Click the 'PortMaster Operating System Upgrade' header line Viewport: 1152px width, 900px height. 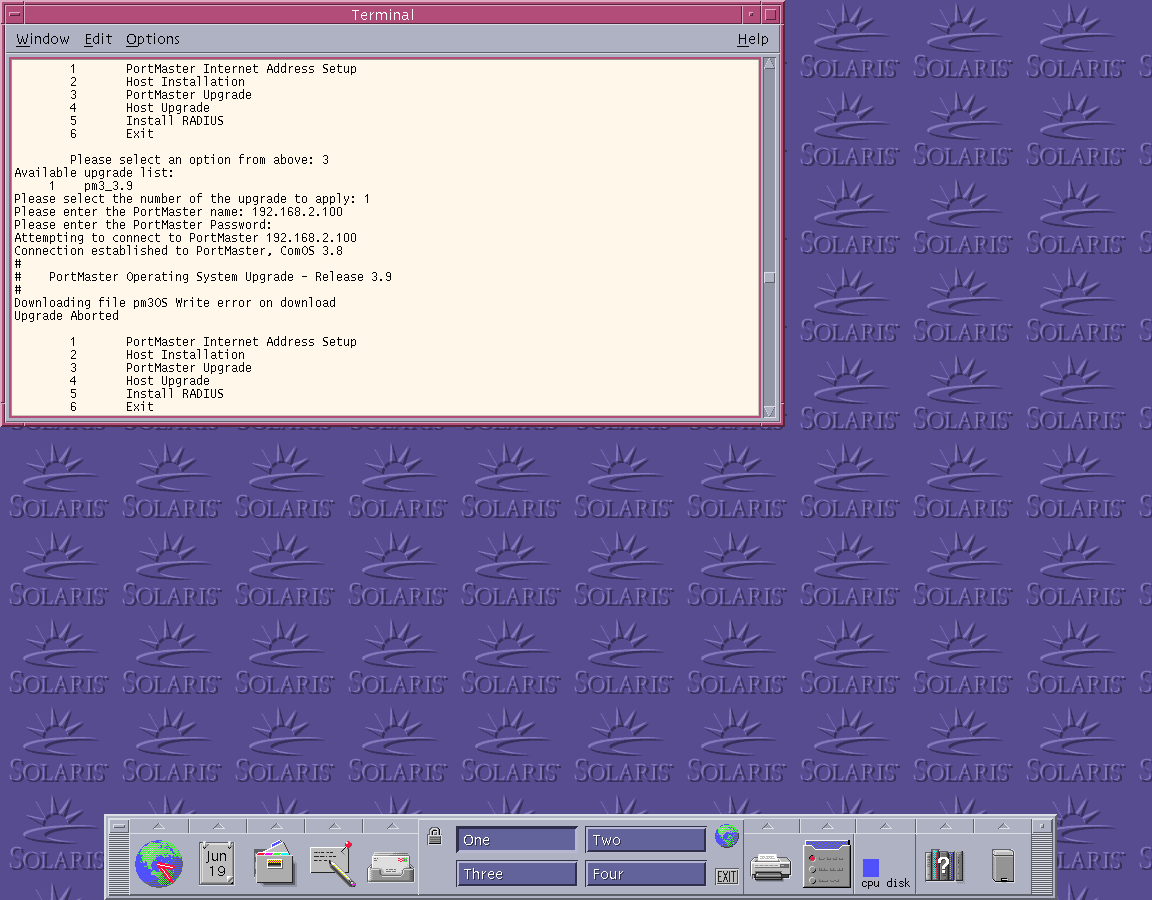click(x=220, y=277)
